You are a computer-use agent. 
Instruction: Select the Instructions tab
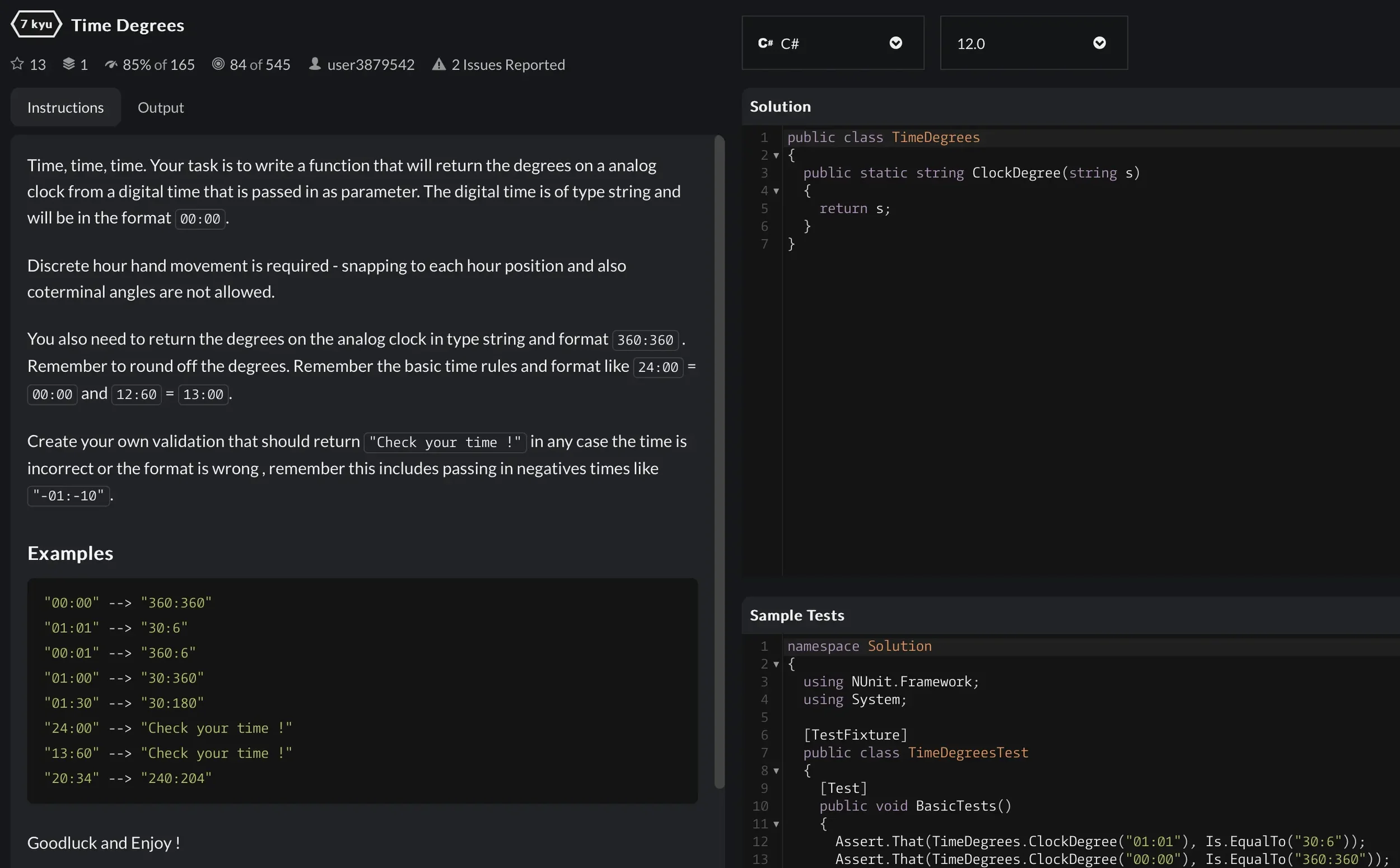(66, 108)
